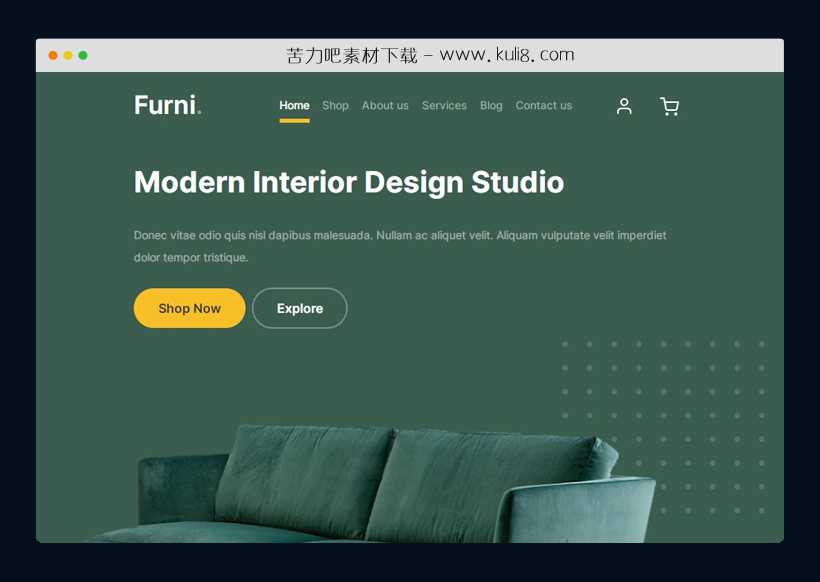The image size is (820, 582).
Task: Open the Services menu link
Action: pyautogui.click(x=444, y=105)
